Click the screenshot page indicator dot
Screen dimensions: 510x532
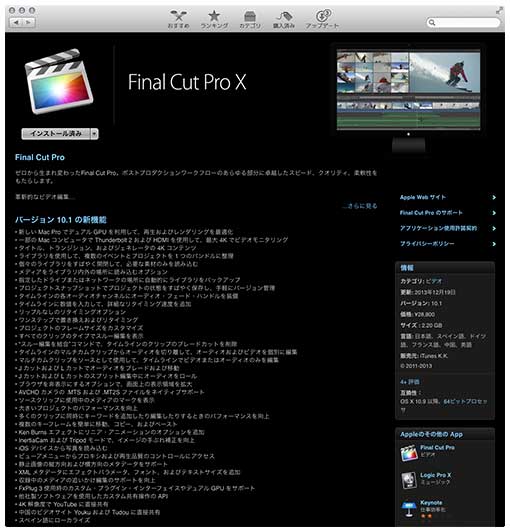tap(408, 134)
